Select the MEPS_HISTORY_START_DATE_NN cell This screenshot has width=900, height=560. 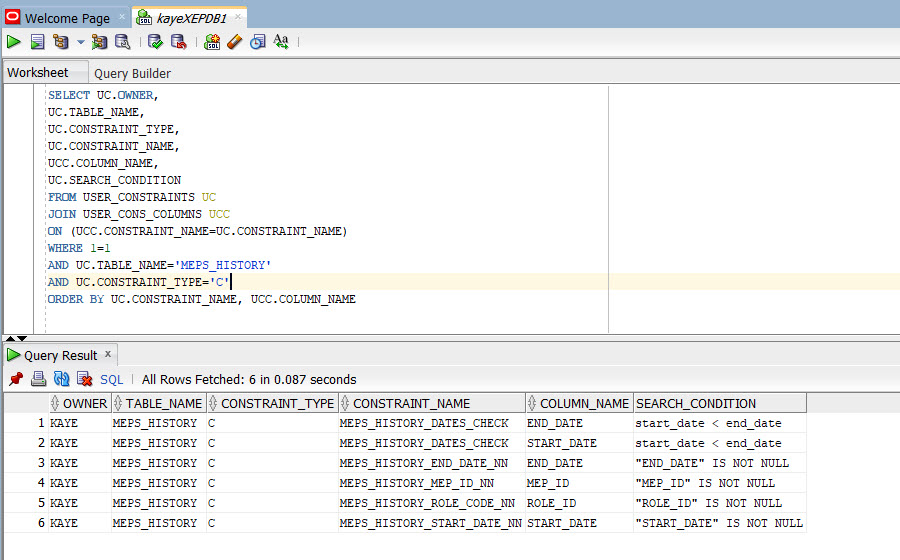pos(430,523)
